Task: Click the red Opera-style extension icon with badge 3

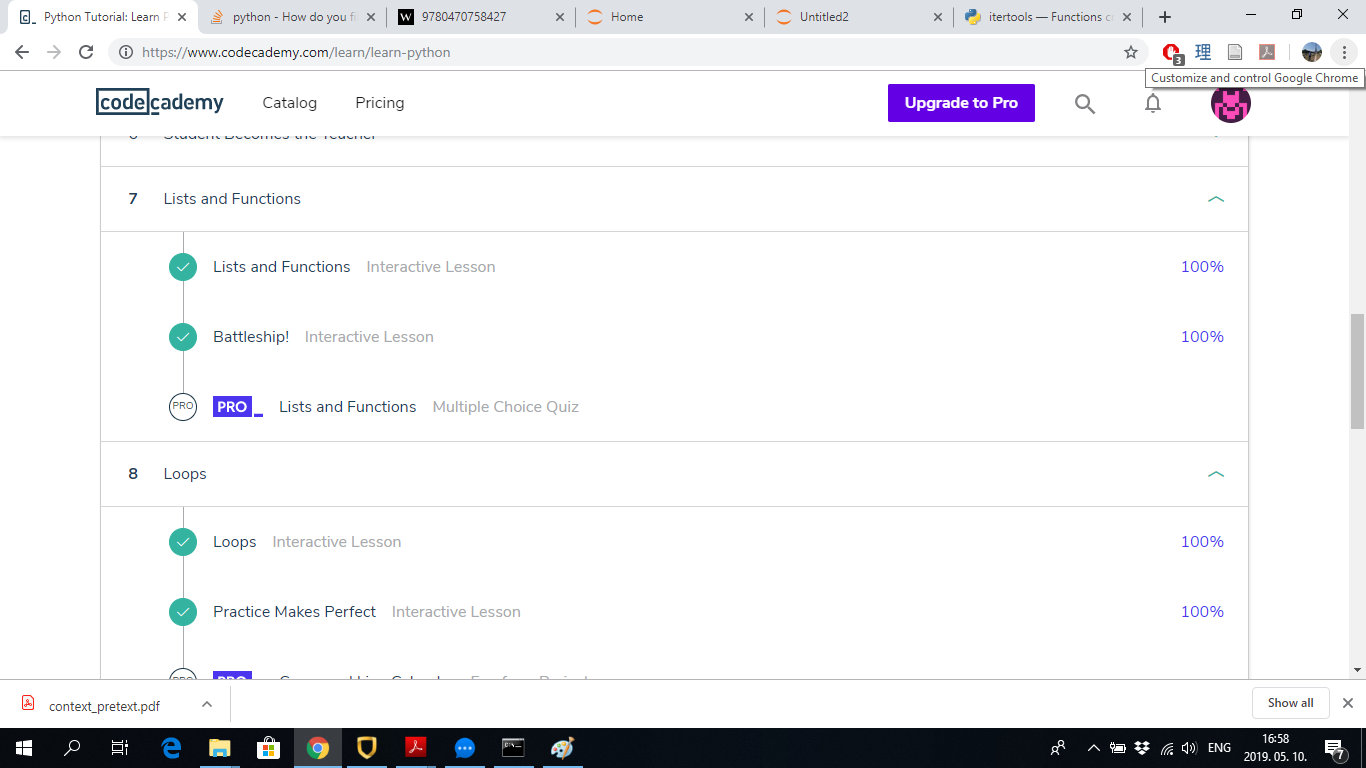Action: click(x=1172, y=53)
